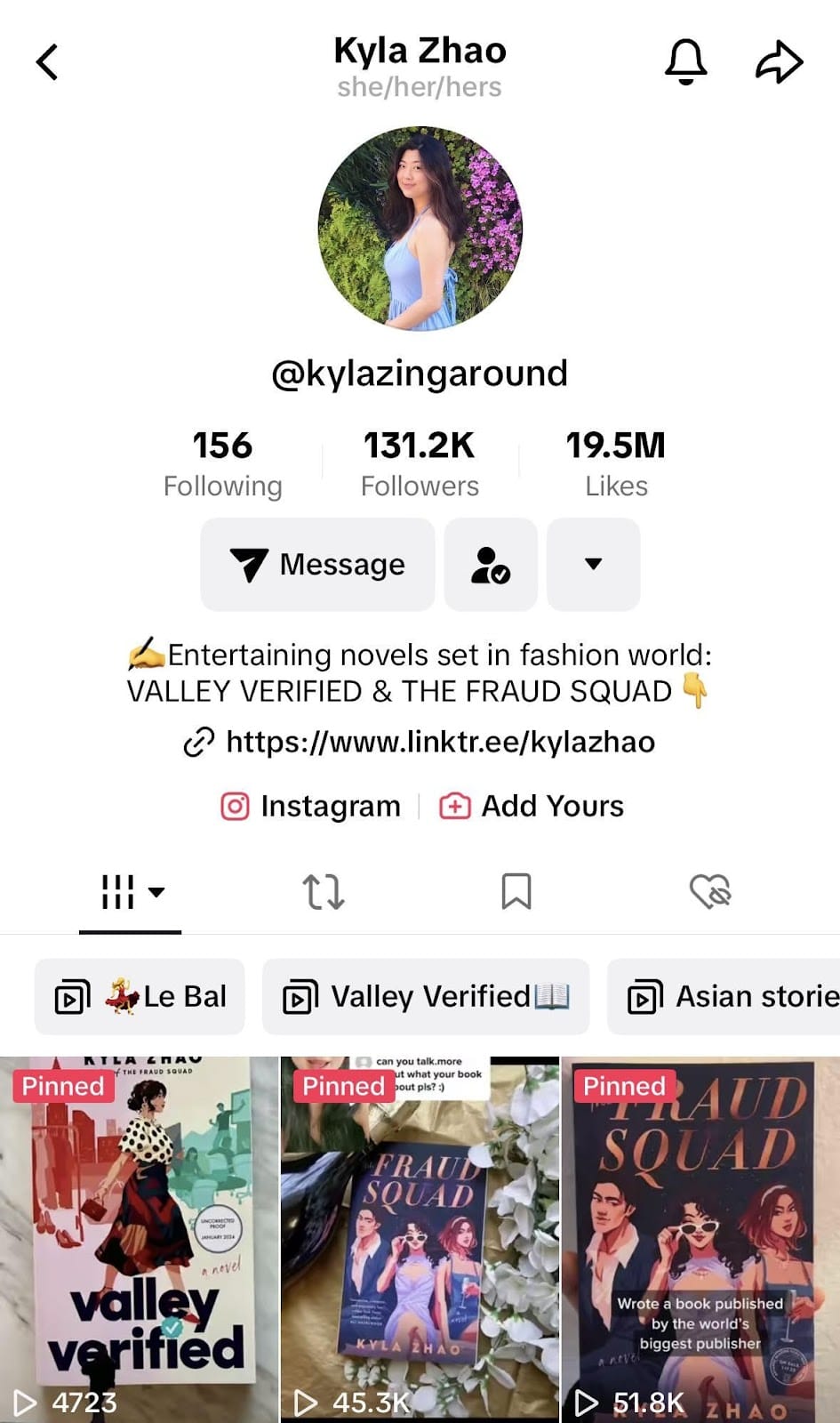Screen dimensions: 840x1423
Task: Open the Le Bal playlist
Action: click(x=140, y=997)
